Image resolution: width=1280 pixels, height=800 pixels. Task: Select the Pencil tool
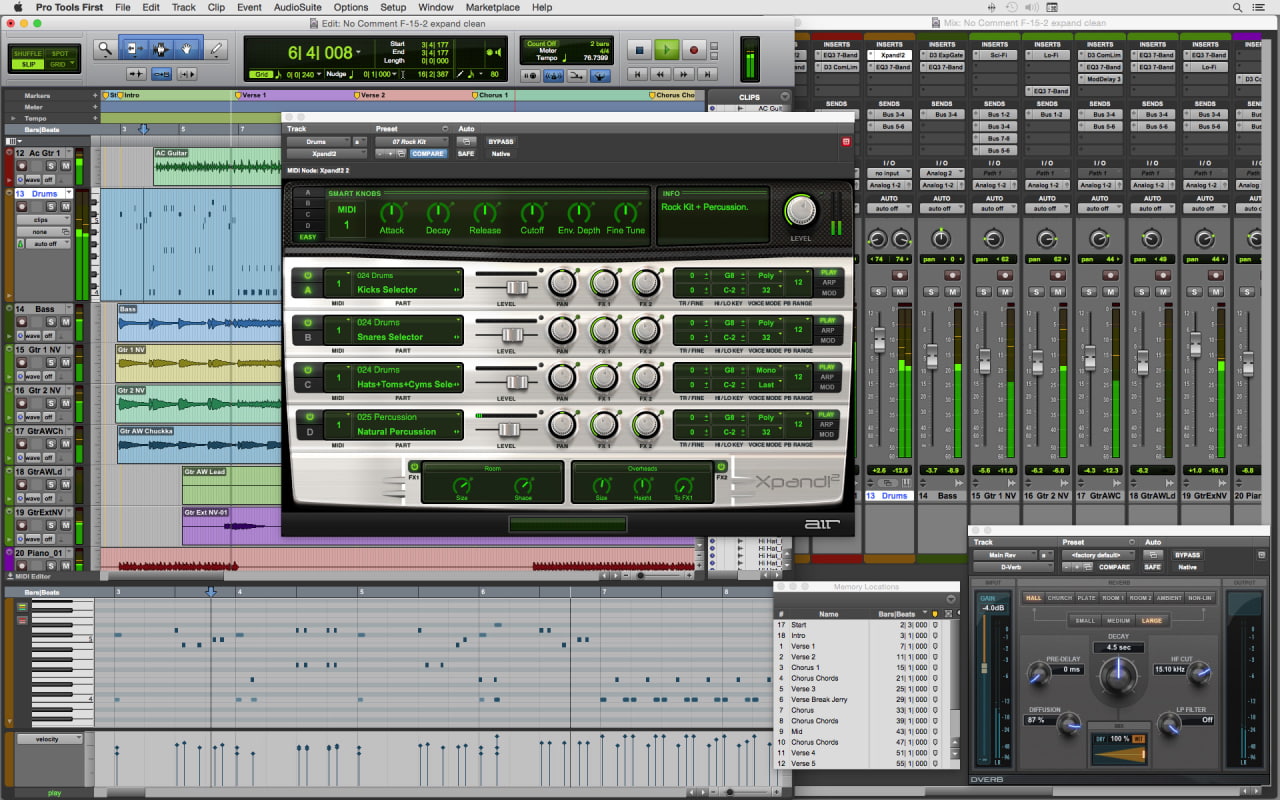pyautogui.click(x=215, y=47)
